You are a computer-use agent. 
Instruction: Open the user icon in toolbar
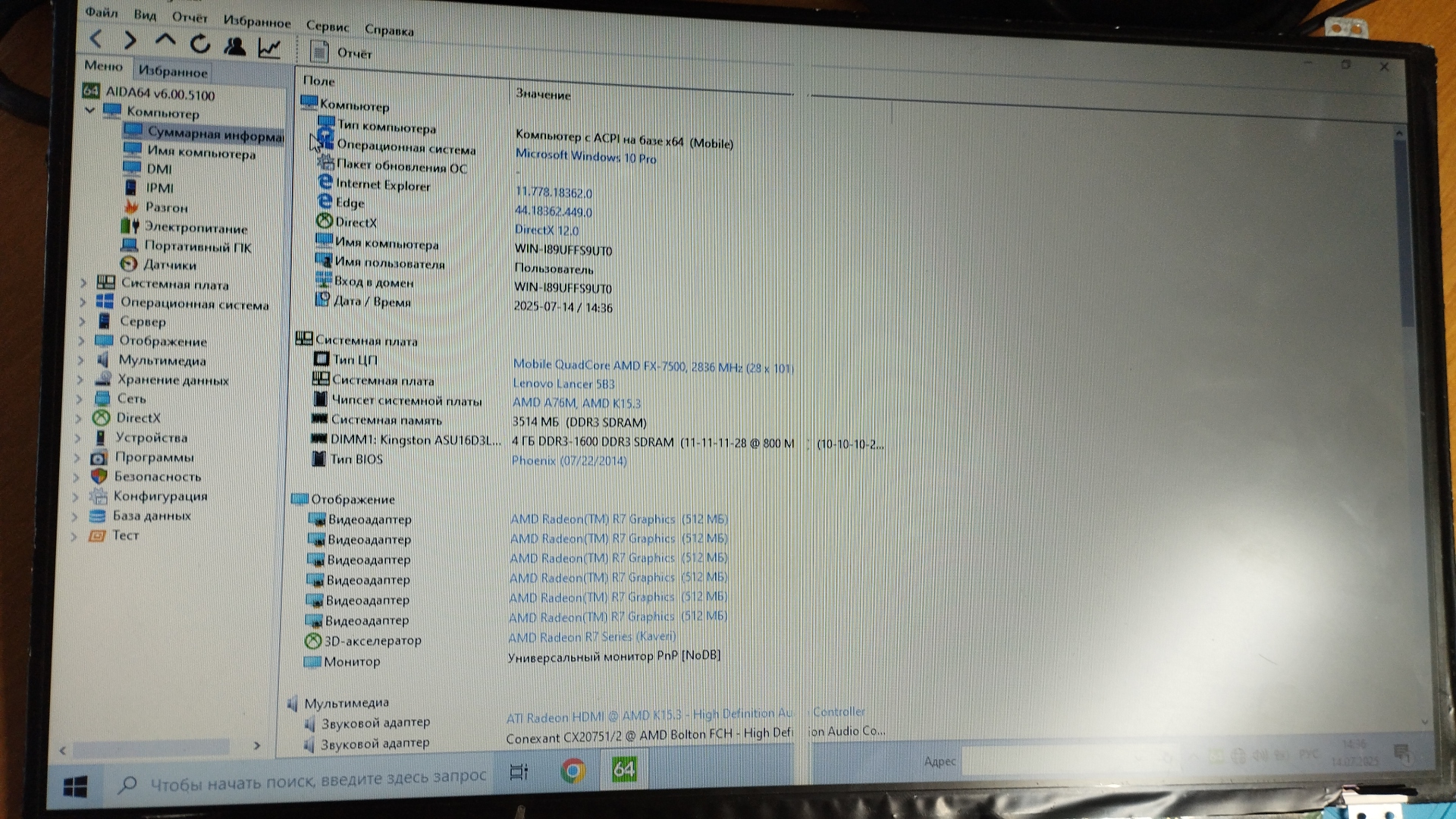coord(235,46)
